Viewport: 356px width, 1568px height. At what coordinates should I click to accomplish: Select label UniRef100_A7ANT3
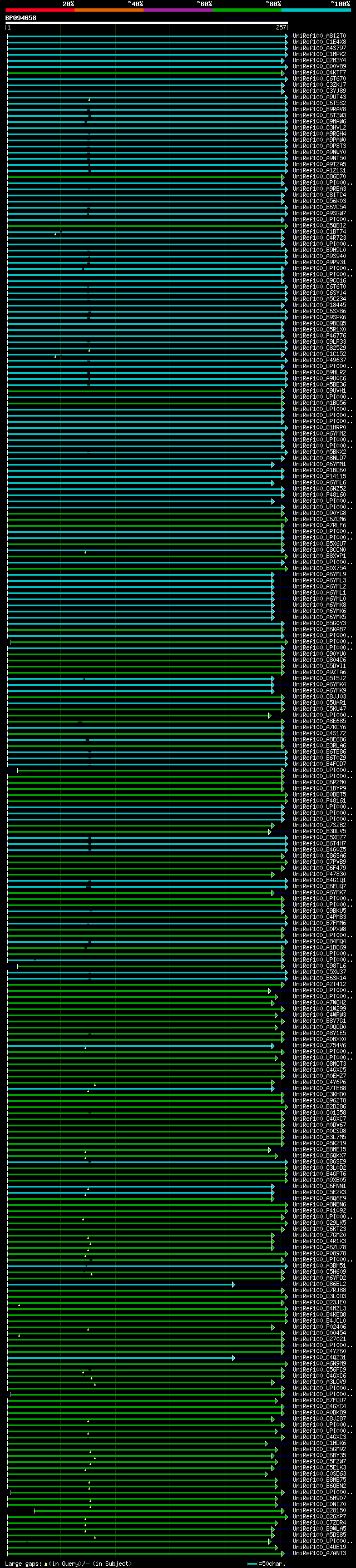tap(319, 1554)
